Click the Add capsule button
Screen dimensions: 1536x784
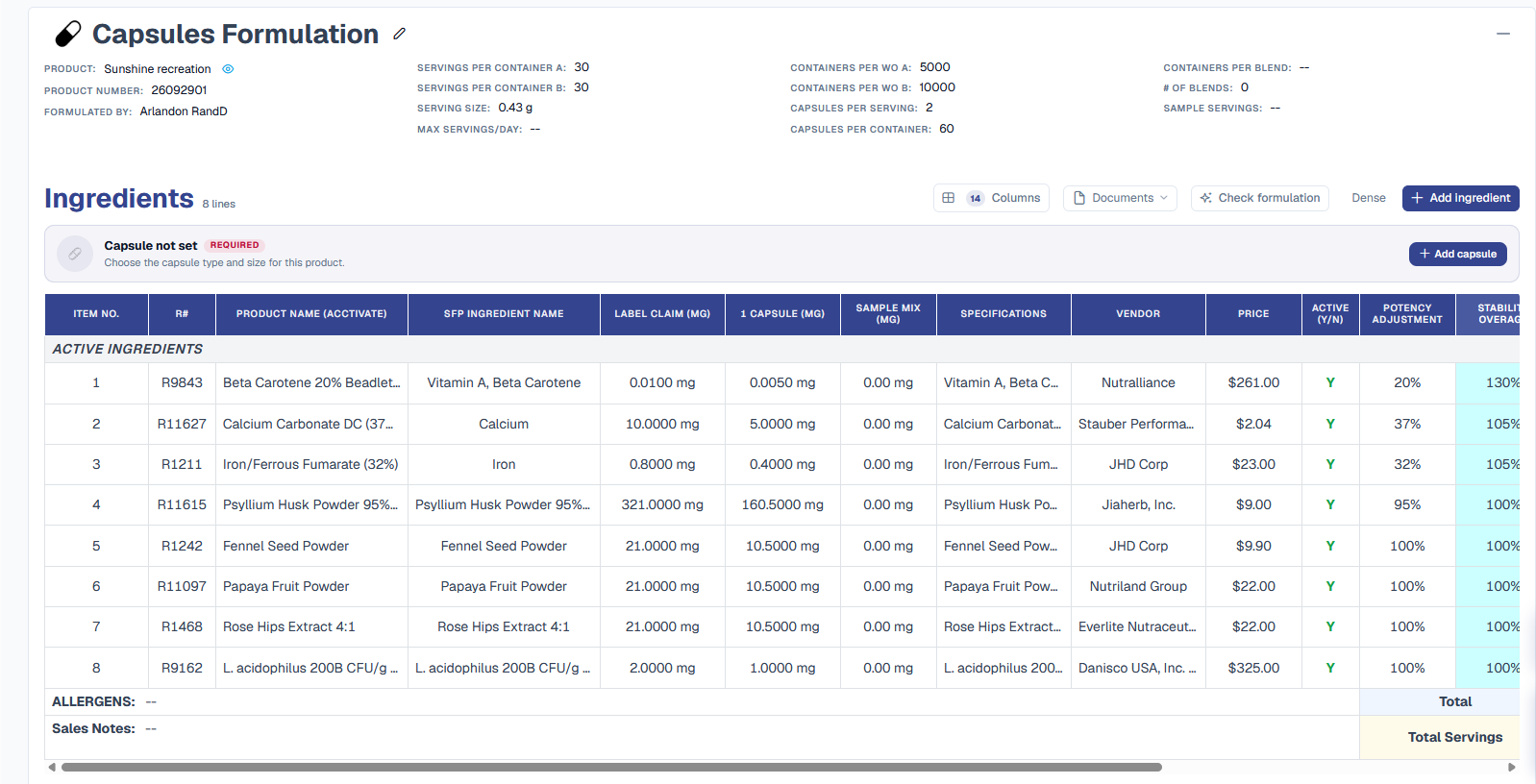(1458, 254)
